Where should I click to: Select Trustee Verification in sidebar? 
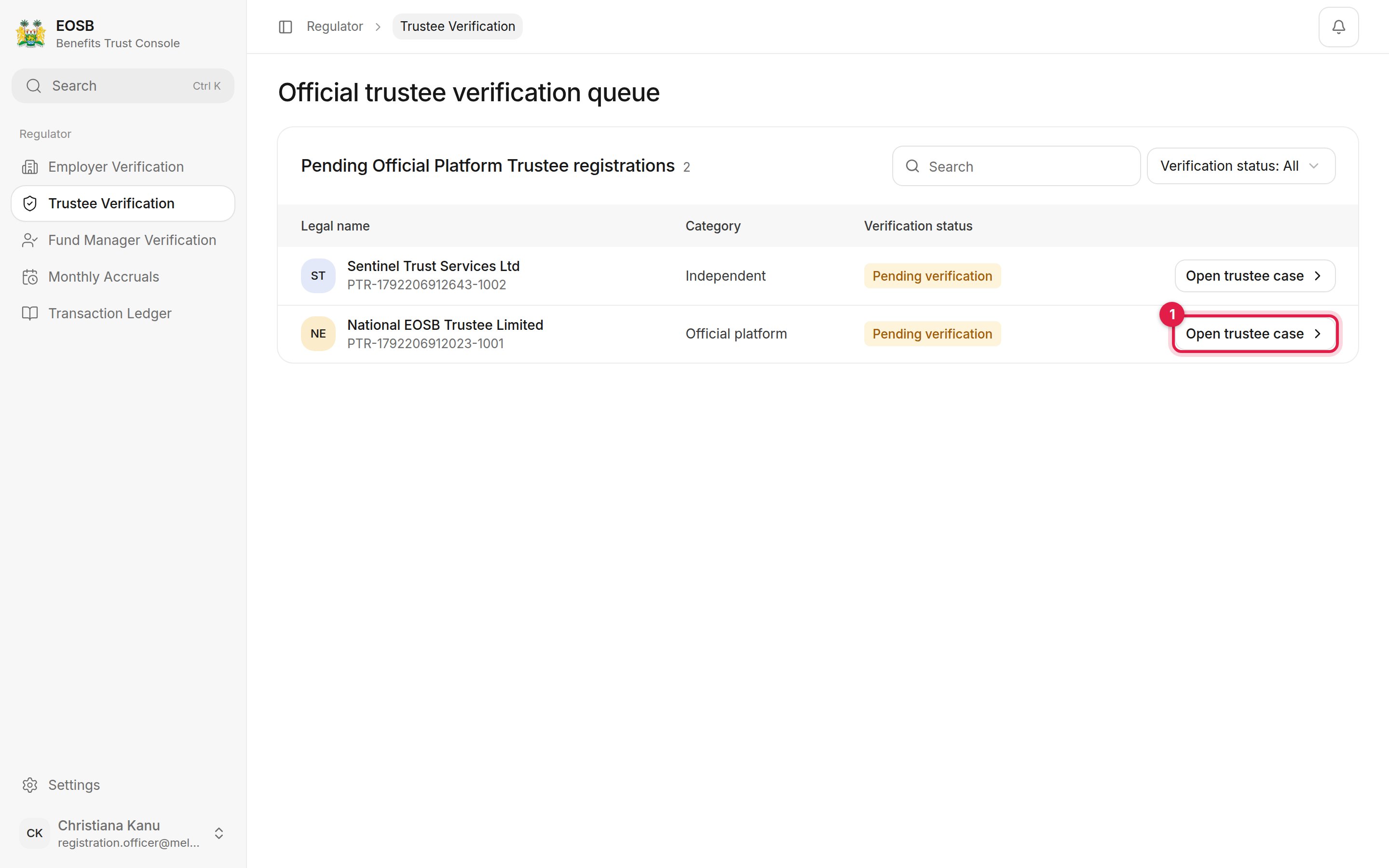tap(123, 204)
